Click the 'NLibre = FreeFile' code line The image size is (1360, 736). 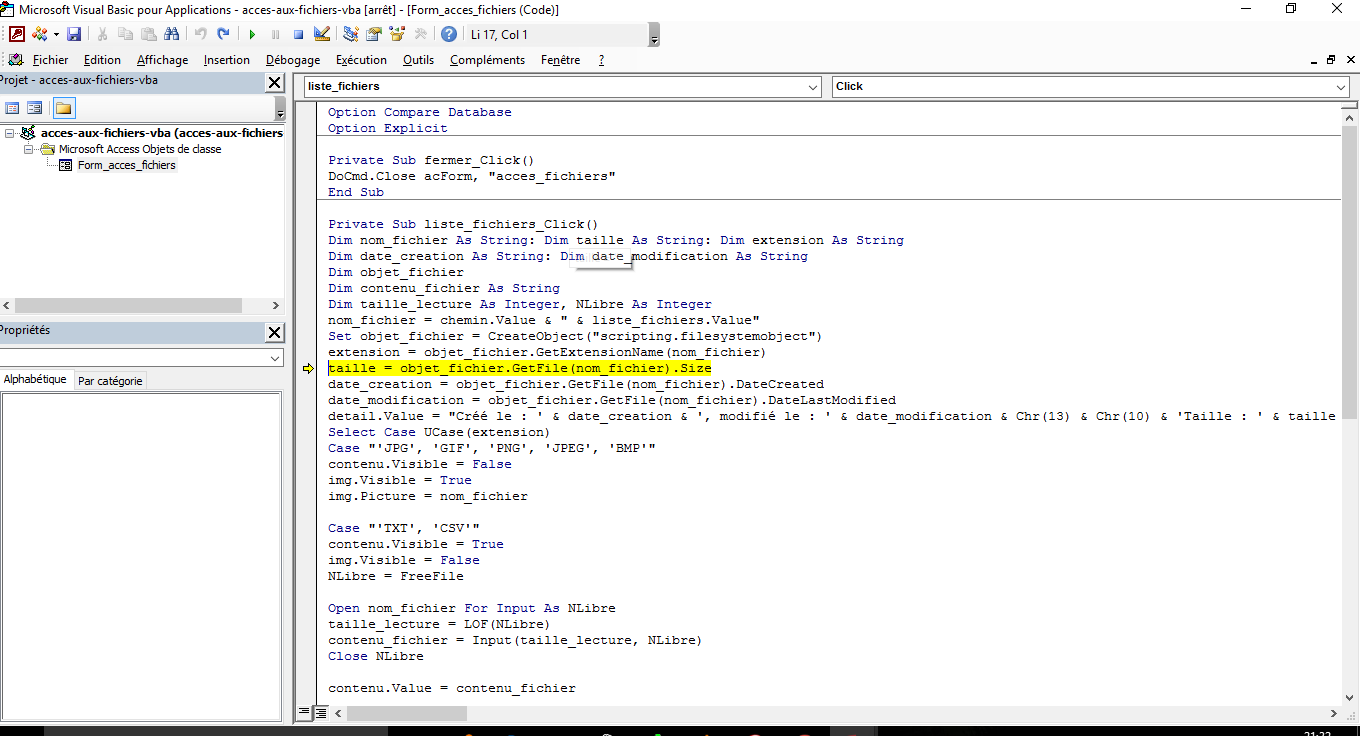coord(396,576)
